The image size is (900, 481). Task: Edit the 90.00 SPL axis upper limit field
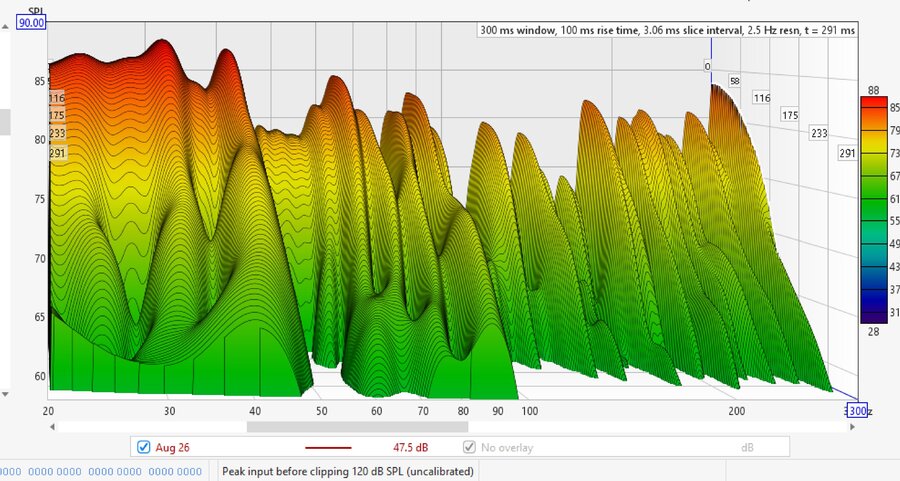tap(31, 22)
